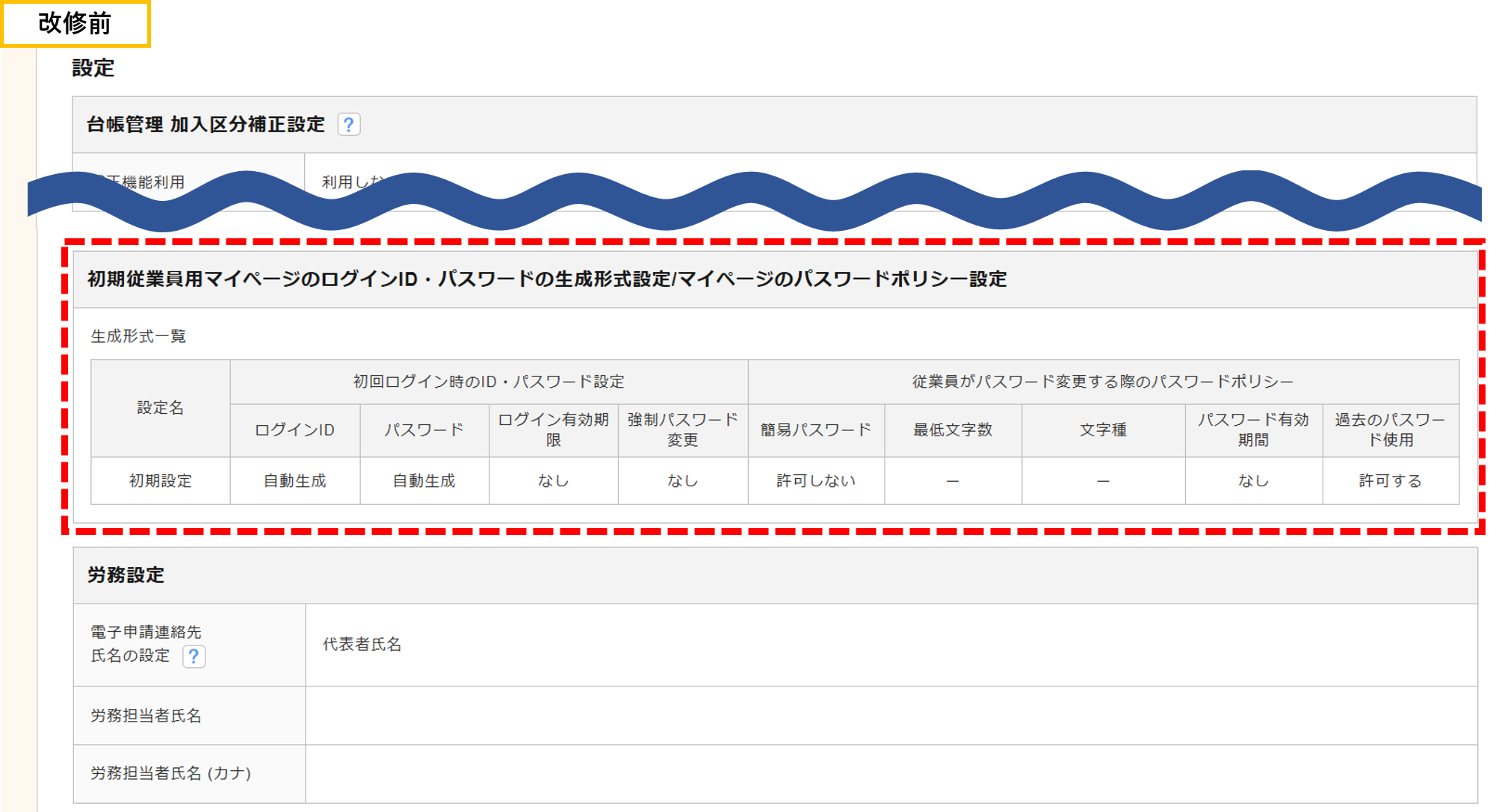Click the 代表者氏名 value
The height and width of the screenshot is (812, 1496).
[362, 644]
